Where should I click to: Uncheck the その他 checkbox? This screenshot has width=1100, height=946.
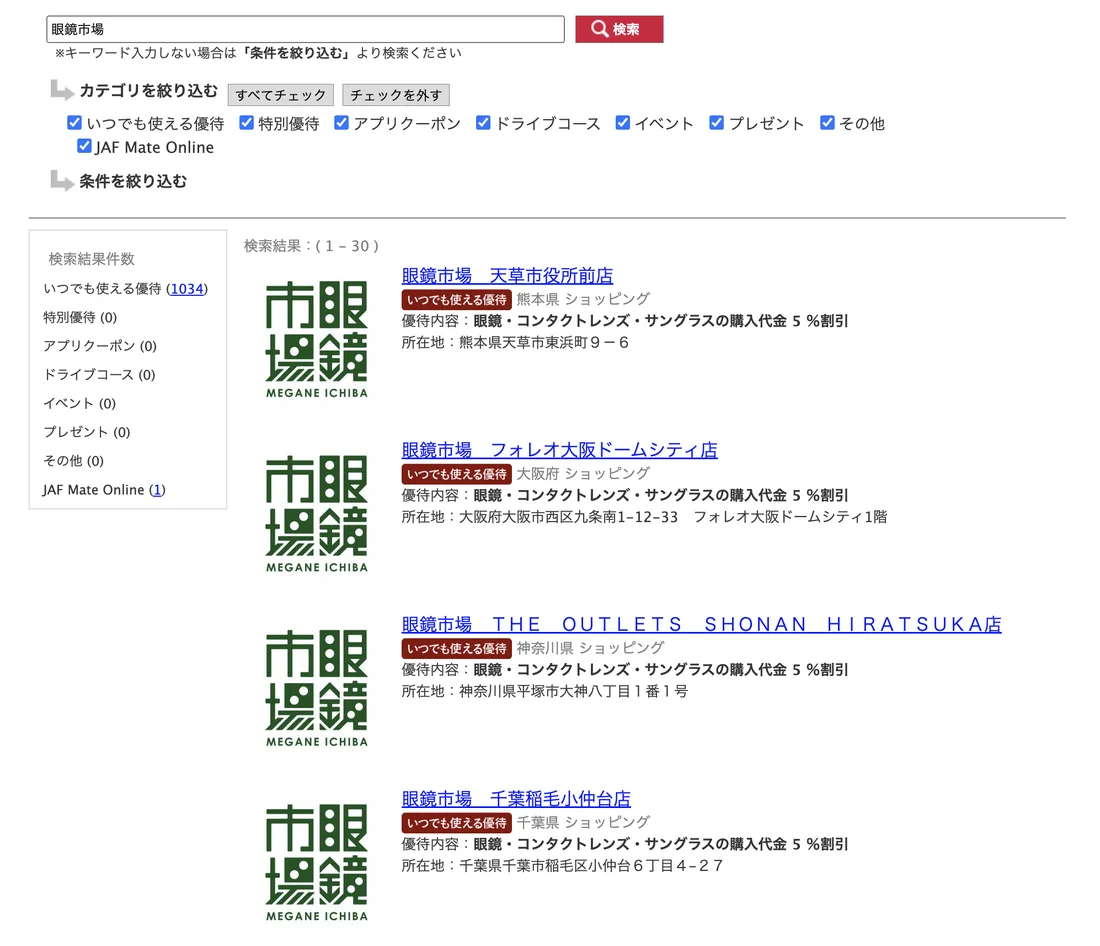[827, 123]
